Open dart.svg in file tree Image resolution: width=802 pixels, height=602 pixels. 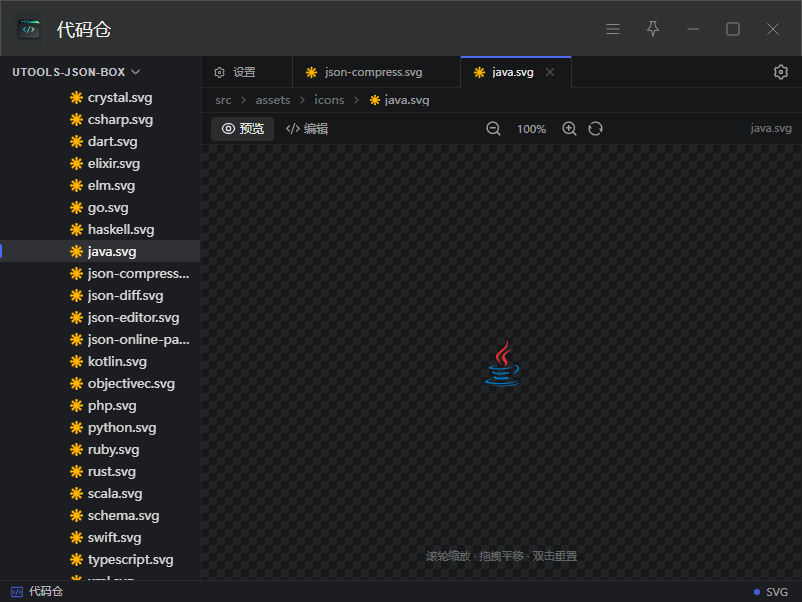[x=100, y=142]
